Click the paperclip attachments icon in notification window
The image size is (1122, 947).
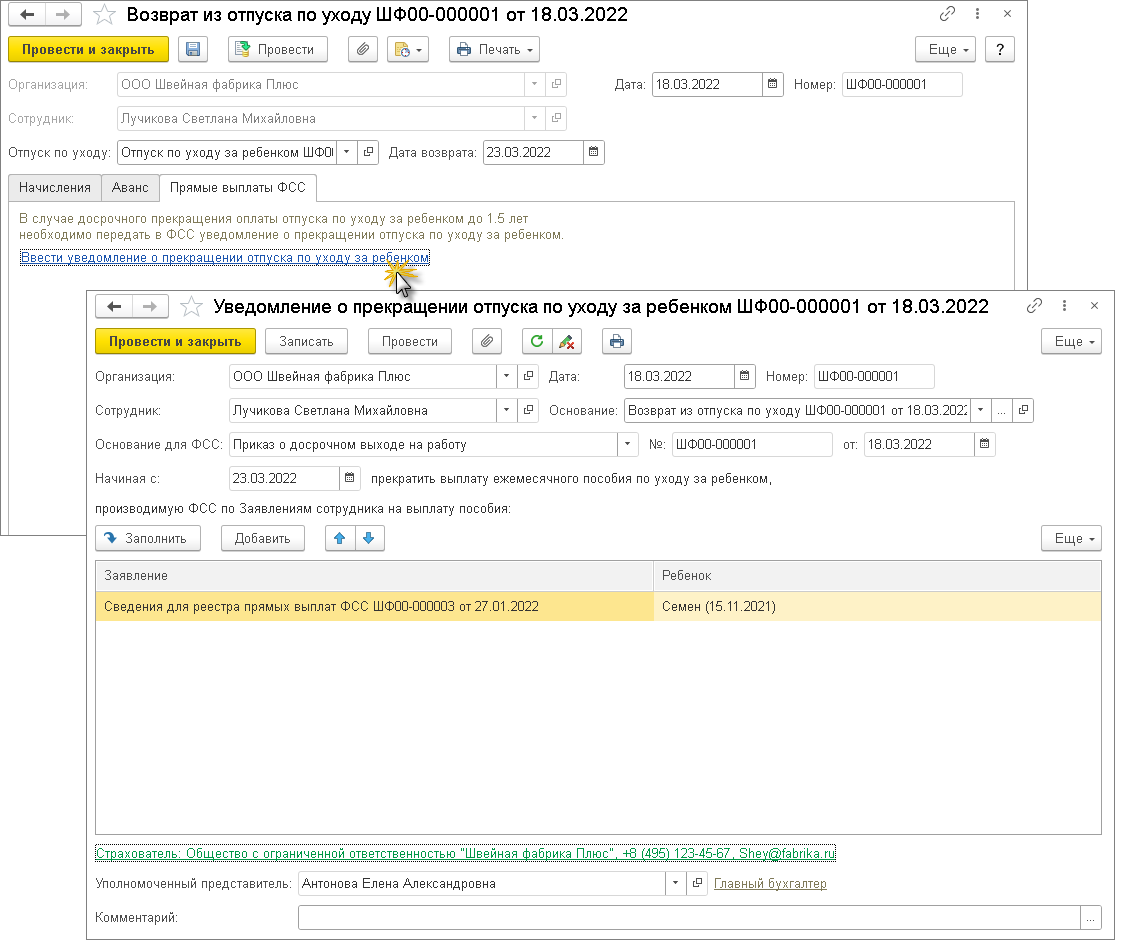point(486,341)
